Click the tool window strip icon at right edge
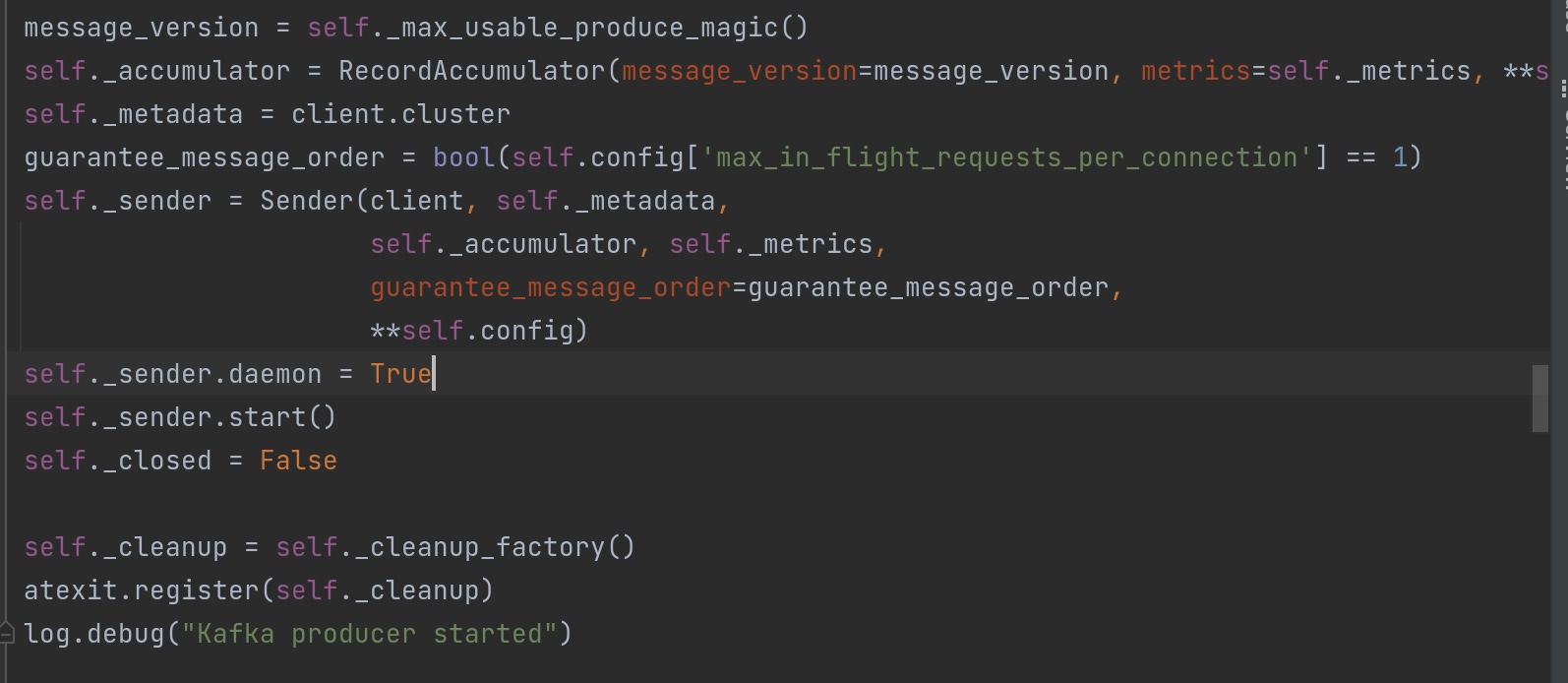 click(x=1563, y=90)
